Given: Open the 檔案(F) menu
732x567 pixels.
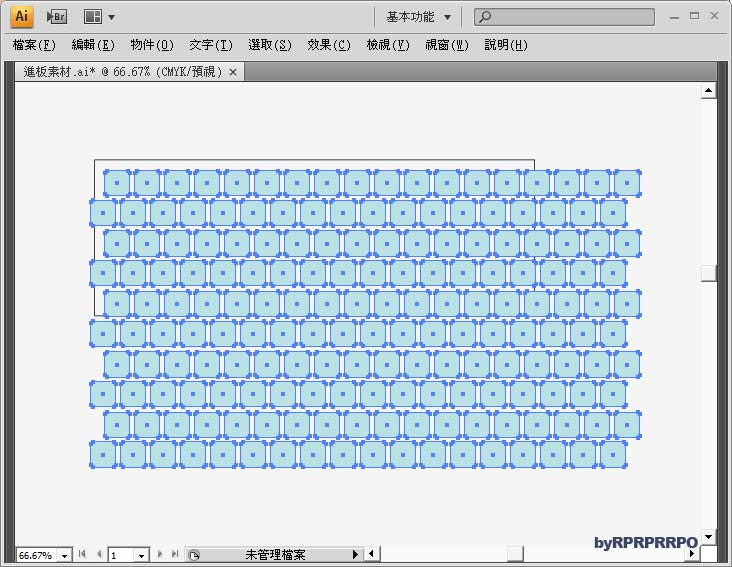Looking at the screenshot, I should pyautogui.click(x=34, y=45).
